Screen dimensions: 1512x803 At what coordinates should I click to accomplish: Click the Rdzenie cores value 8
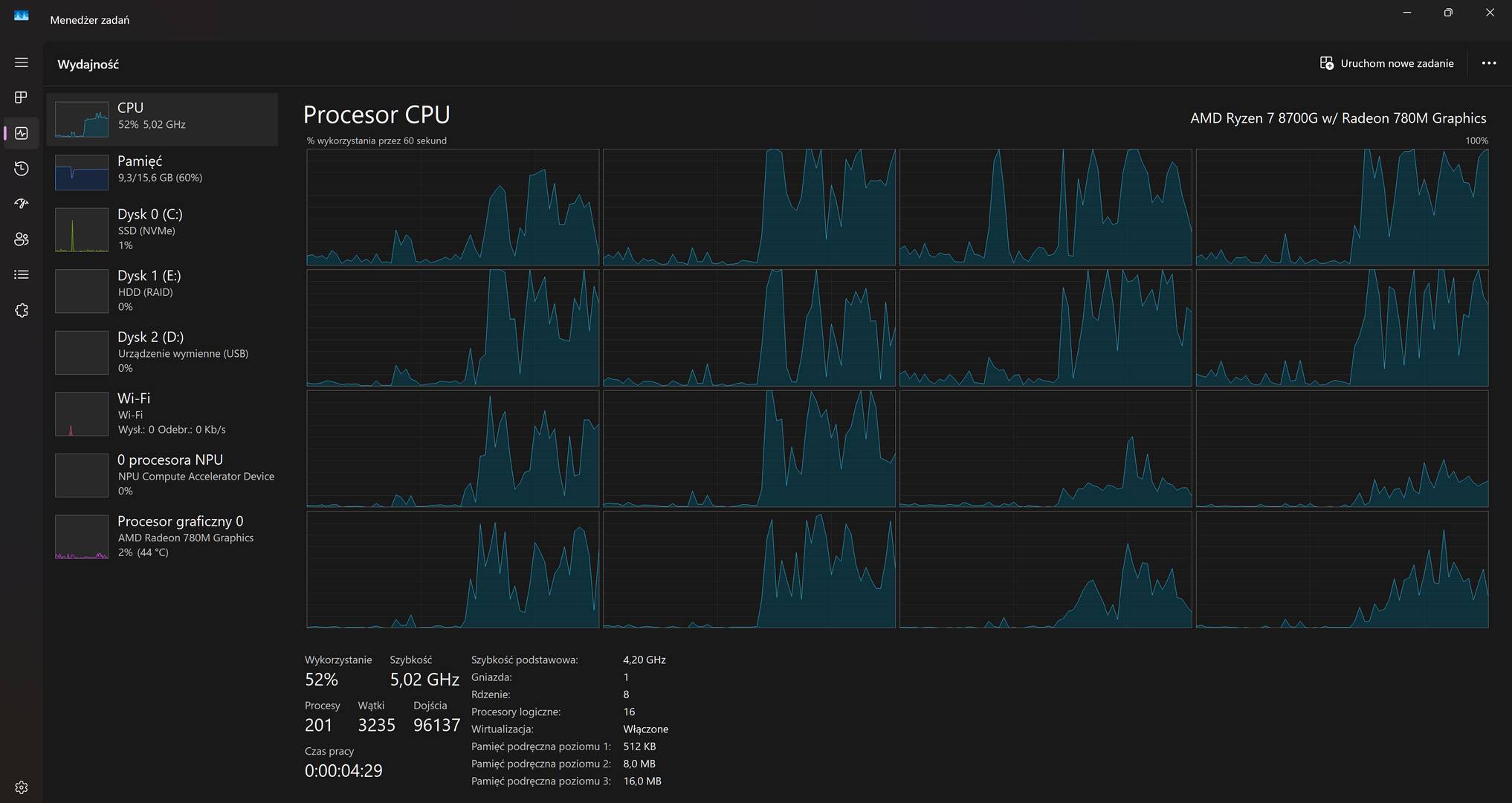(626, 694)
